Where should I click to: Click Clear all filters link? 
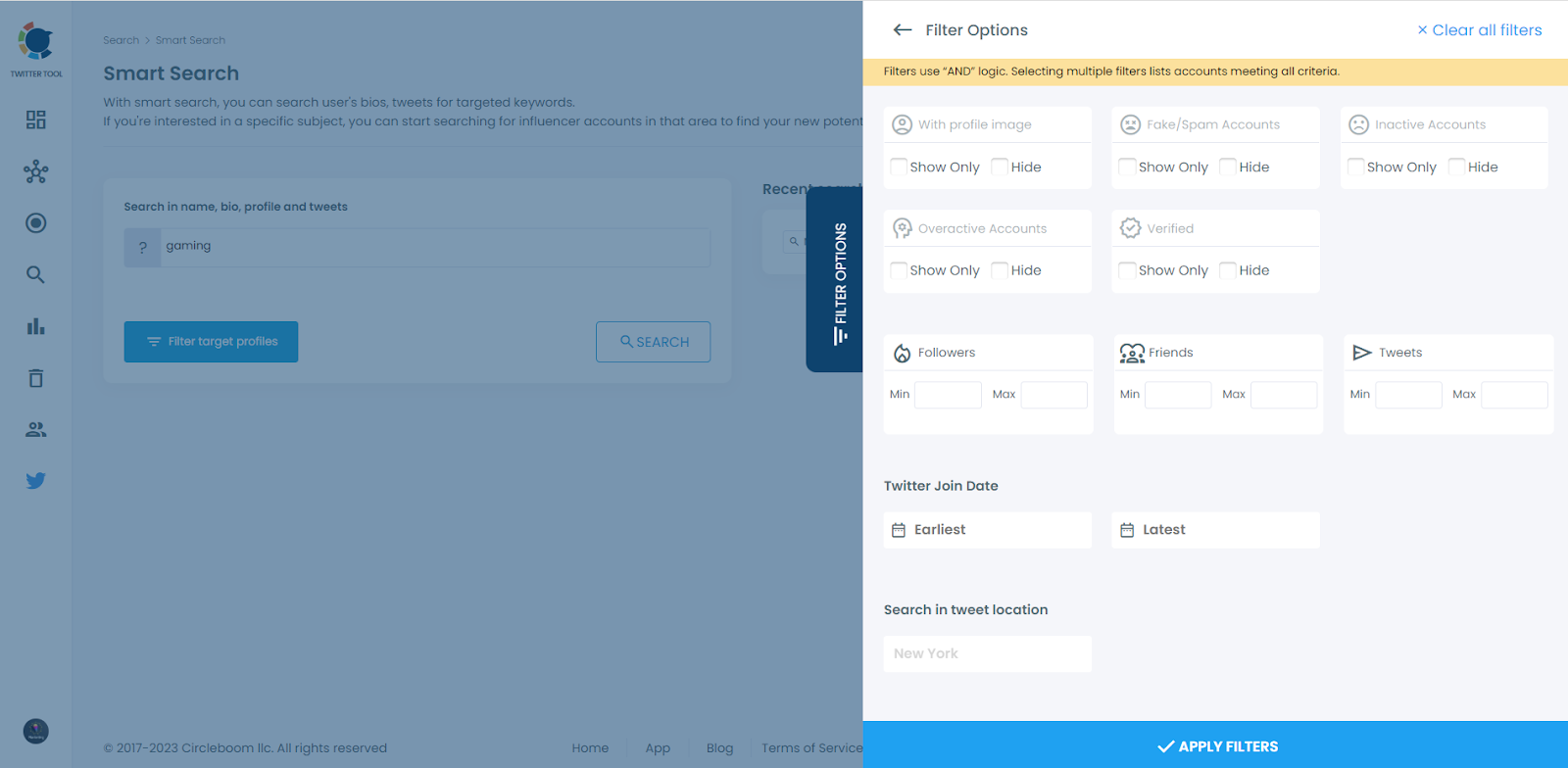click(x=1480, y=30)
